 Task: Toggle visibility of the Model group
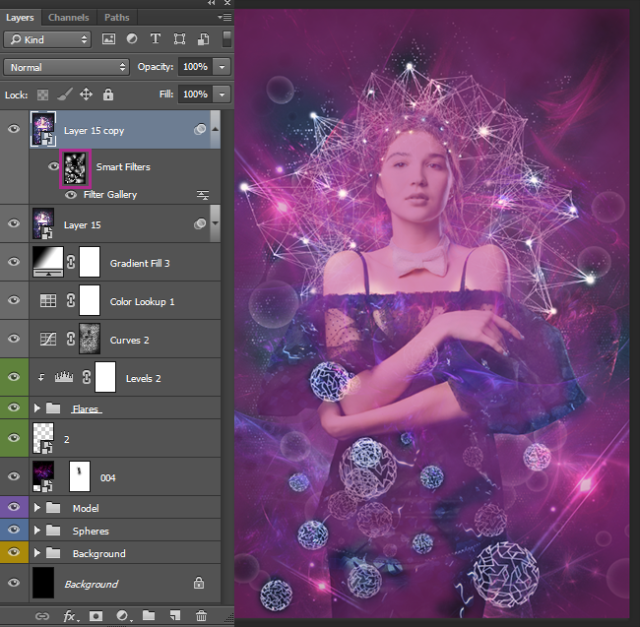pos(14,508)
